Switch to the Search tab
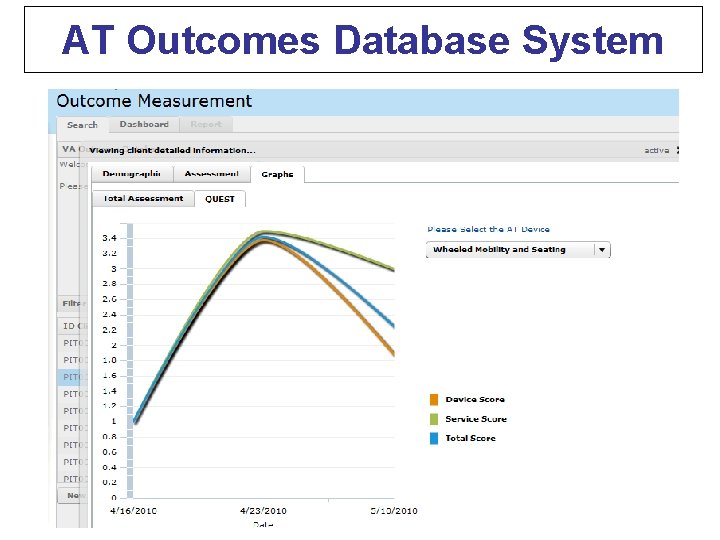Image resolution: width=720 pixels, height=540 pixels. 82,125
